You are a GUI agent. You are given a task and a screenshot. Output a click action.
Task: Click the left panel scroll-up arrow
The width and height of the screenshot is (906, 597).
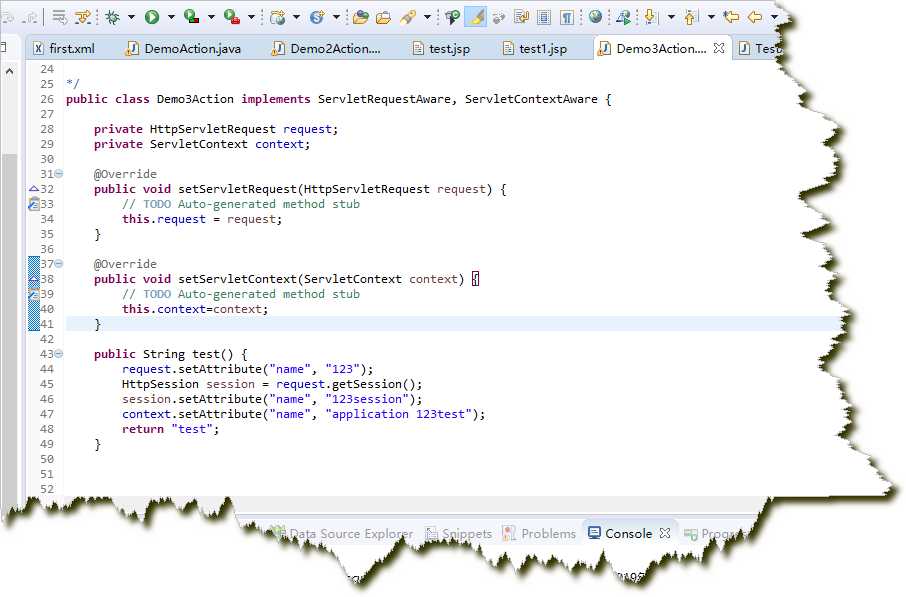pyautogui.click(x=9, y=72)
